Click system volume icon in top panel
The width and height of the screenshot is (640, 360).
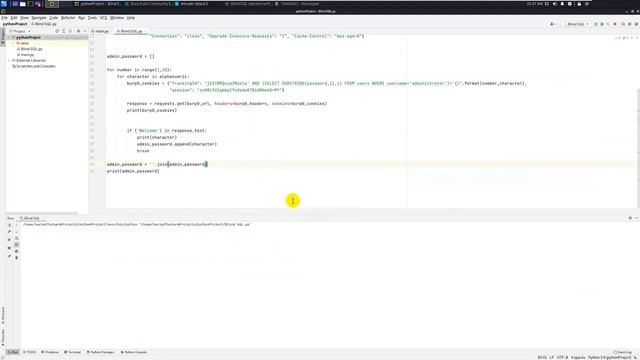[x=555, y=4]
